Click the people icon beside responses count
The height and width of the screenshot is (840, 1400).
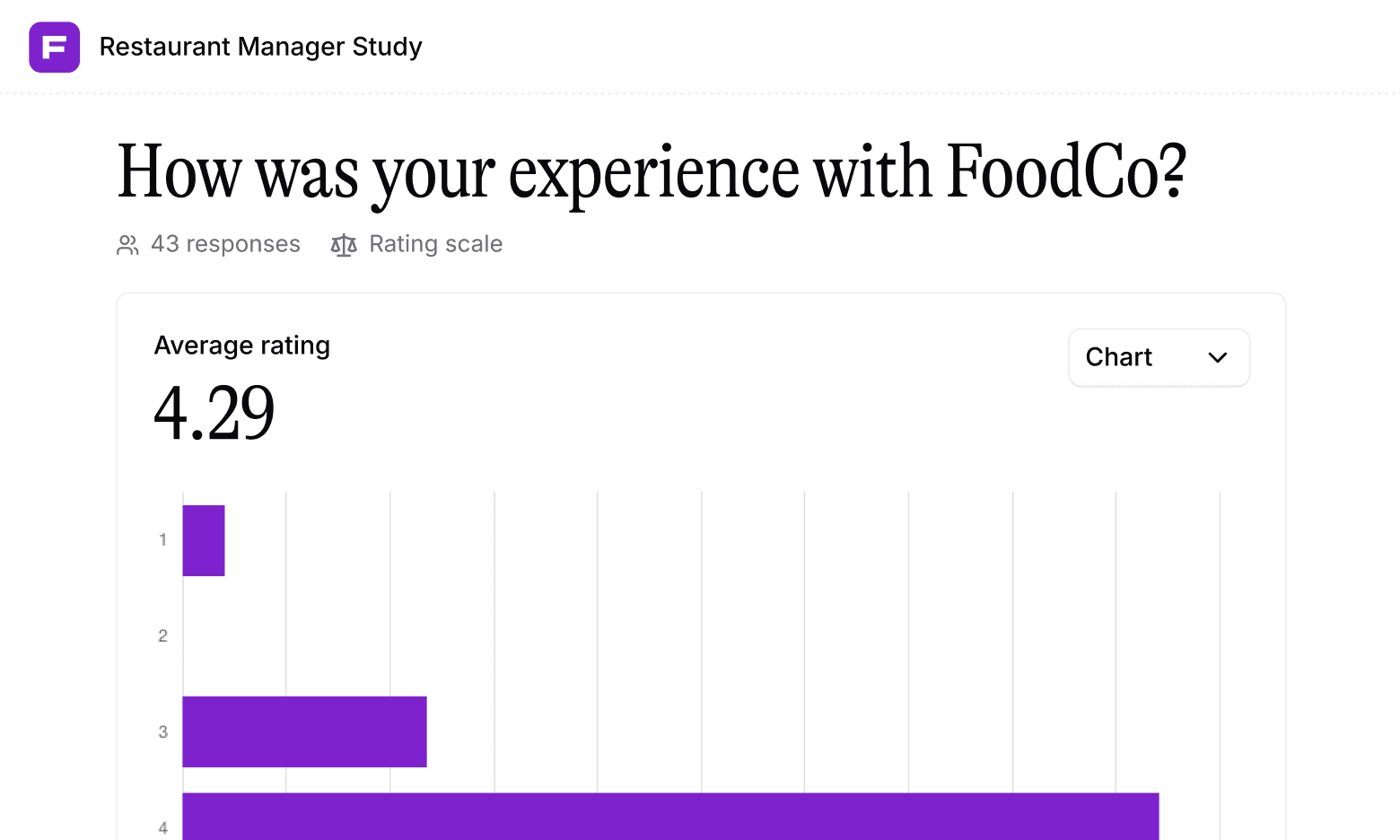[127, 245]
